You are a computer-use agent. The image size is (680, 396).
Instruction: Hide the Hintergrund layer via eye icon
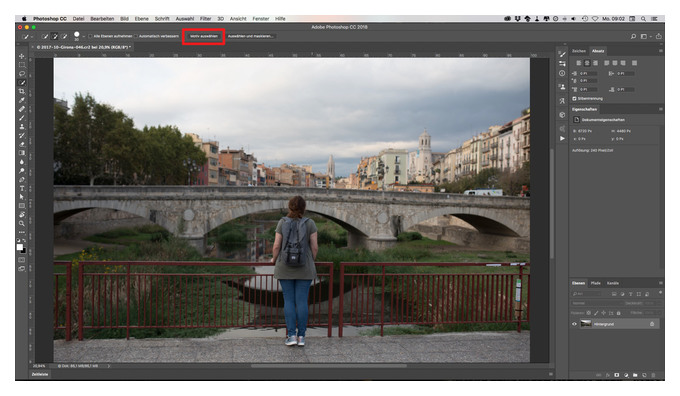click(574, 324)
